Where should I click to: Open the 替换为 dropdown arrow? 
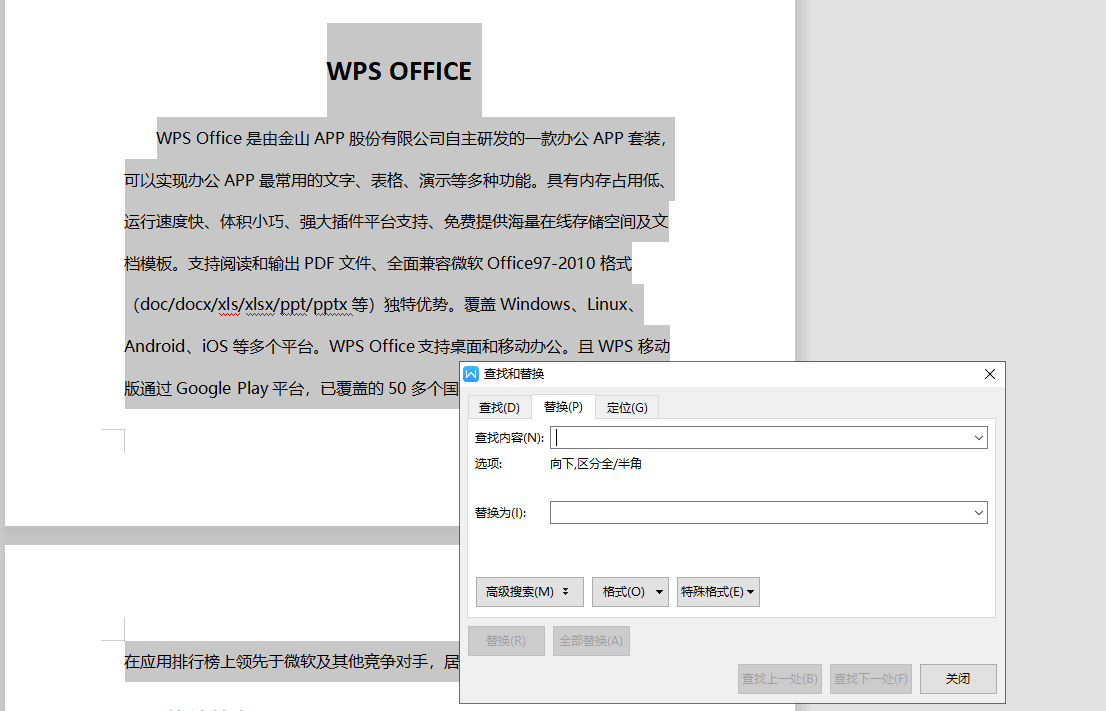978,512
